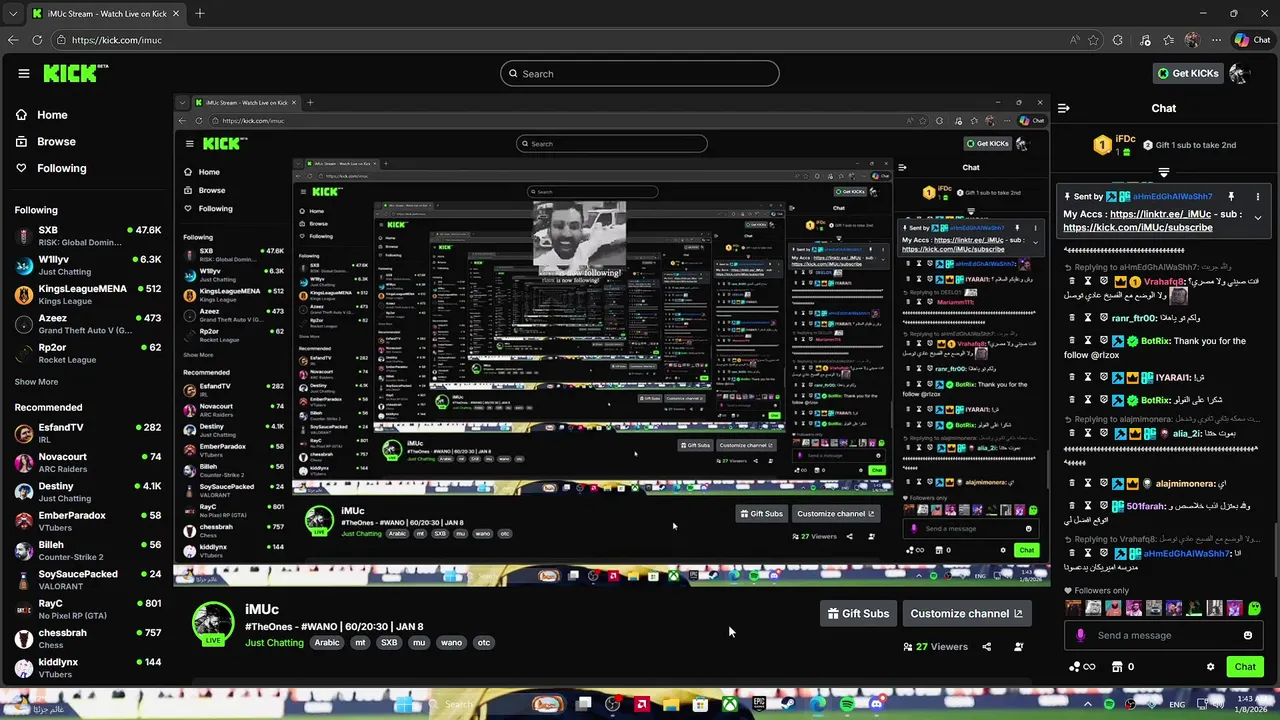Timeout user ranr_ftr00 via the hourglass icon

click(x=1088, y=318)
